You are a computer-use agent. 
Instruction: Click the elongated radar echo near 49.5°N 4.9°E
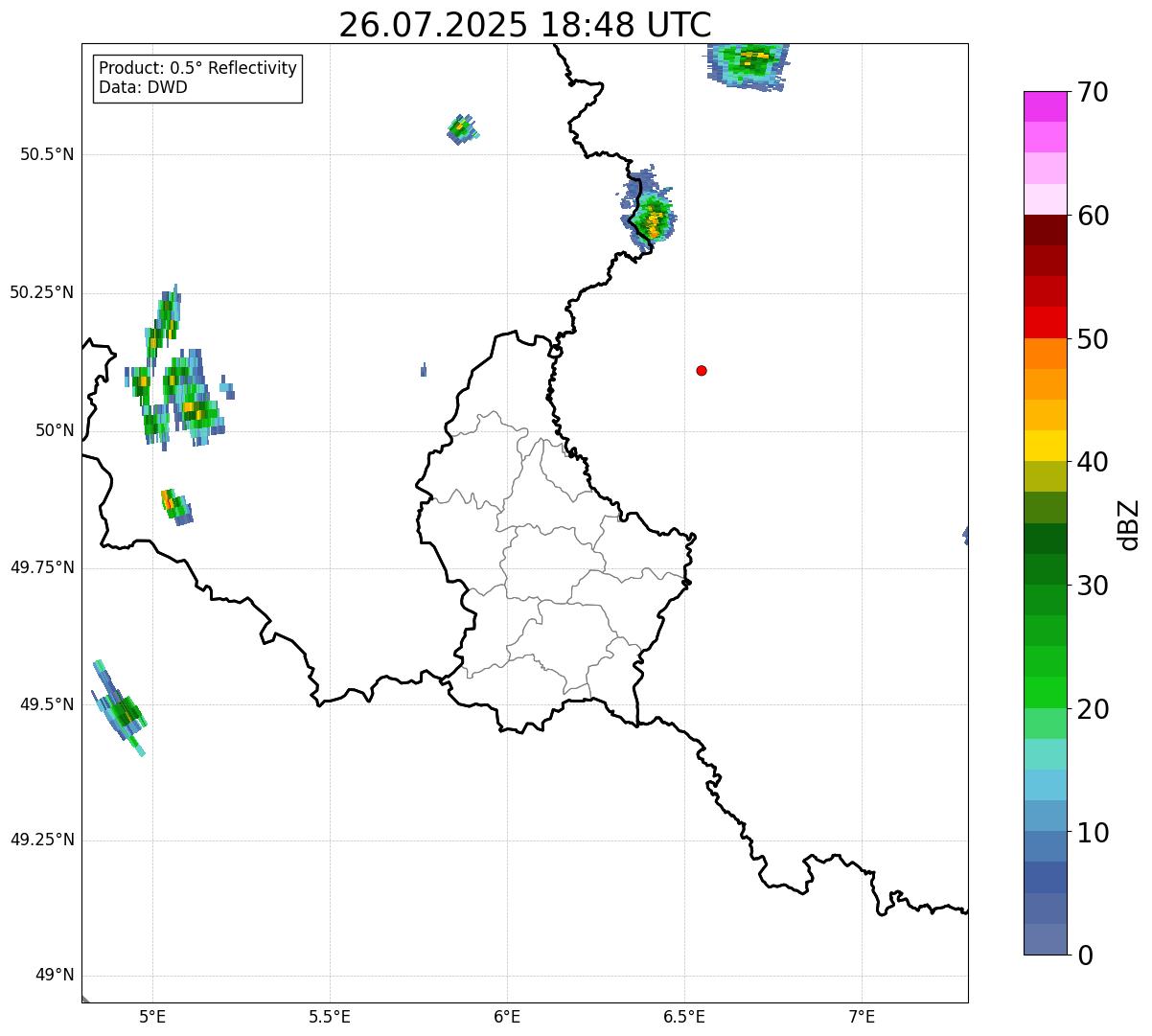(119, 707)
